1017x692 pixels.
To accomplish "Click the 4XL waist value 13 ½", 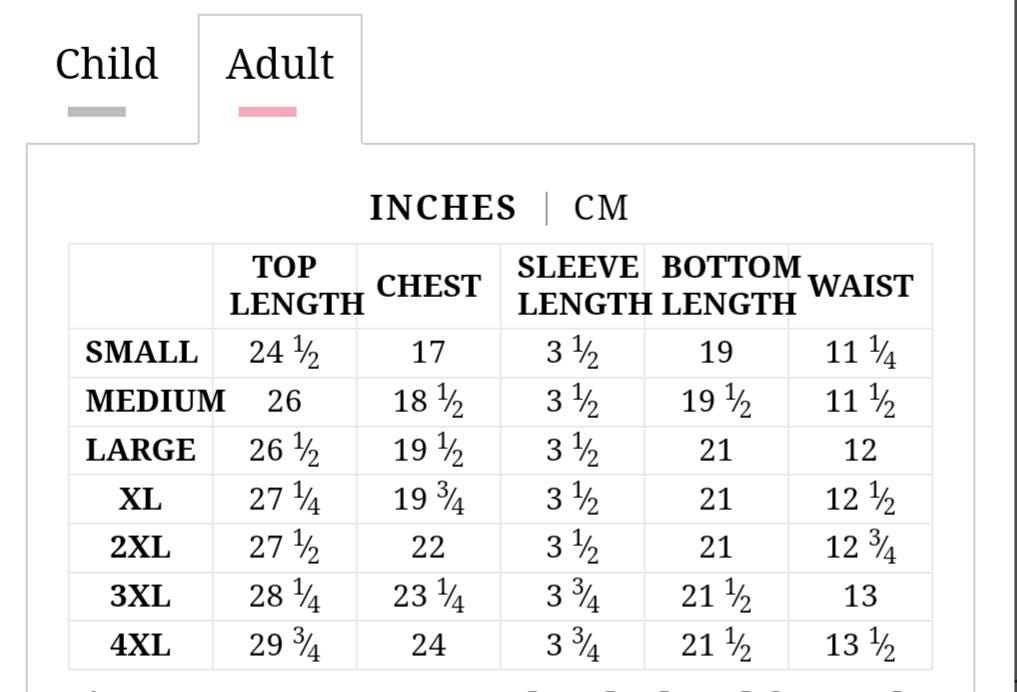I will coord(860,645).
